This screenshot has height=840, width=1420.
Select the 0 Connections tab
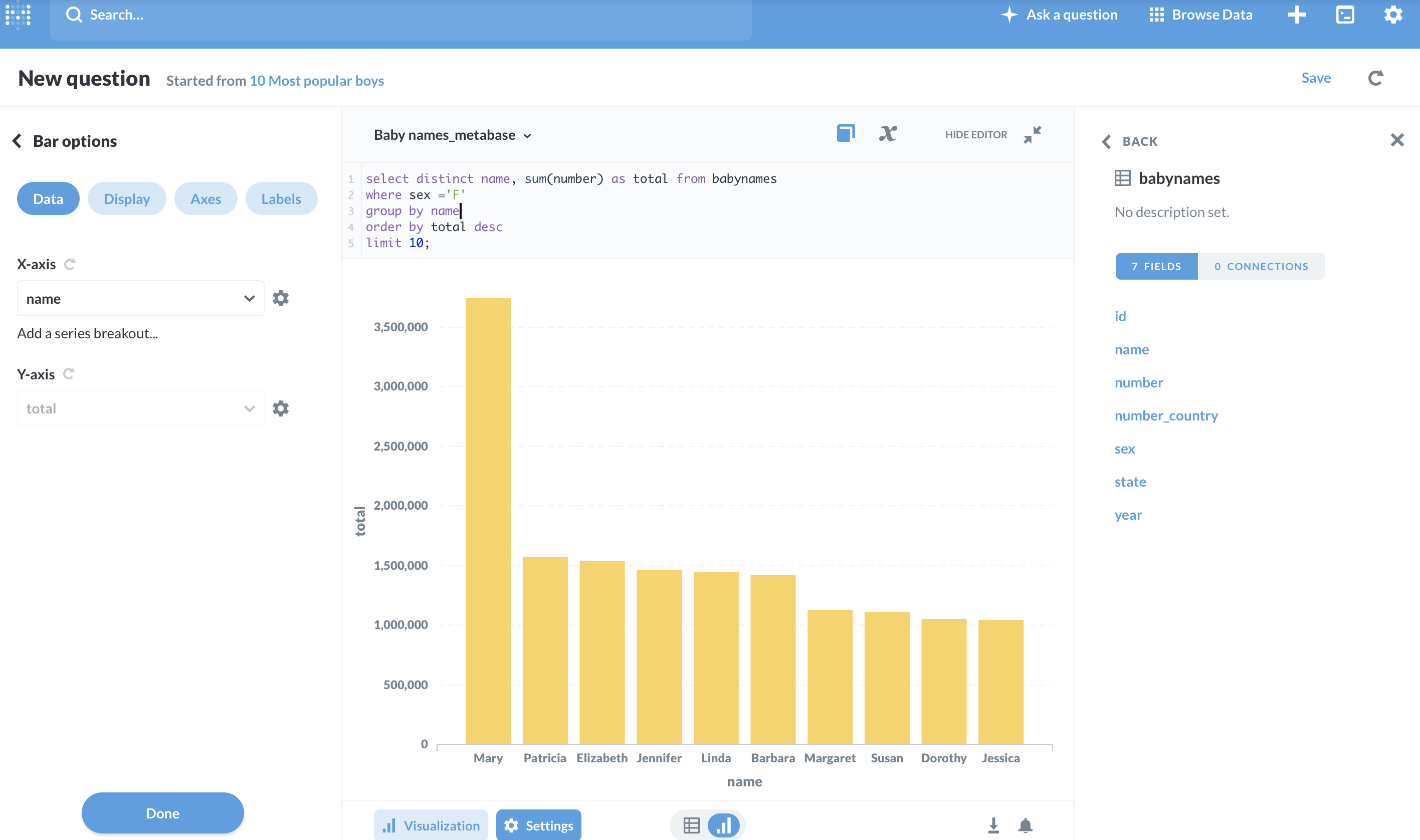(x=1261, y=267)
